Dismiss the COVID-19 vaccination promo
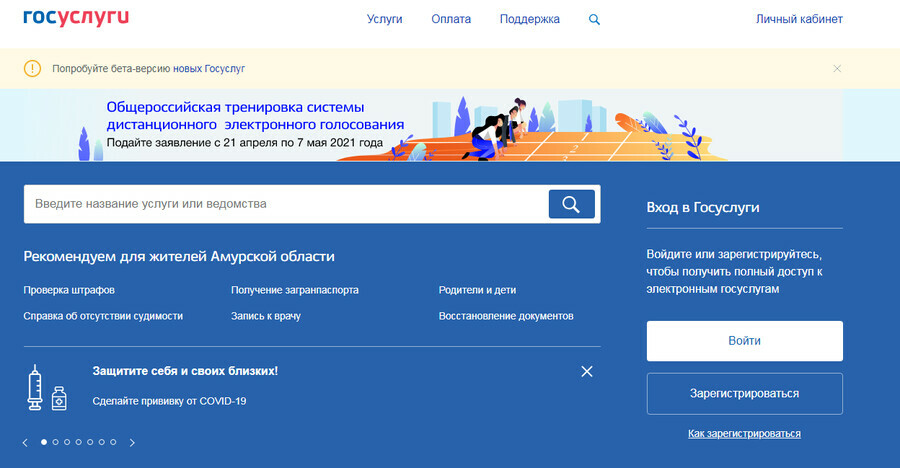900x468 pixels. (x=587, y=372)
